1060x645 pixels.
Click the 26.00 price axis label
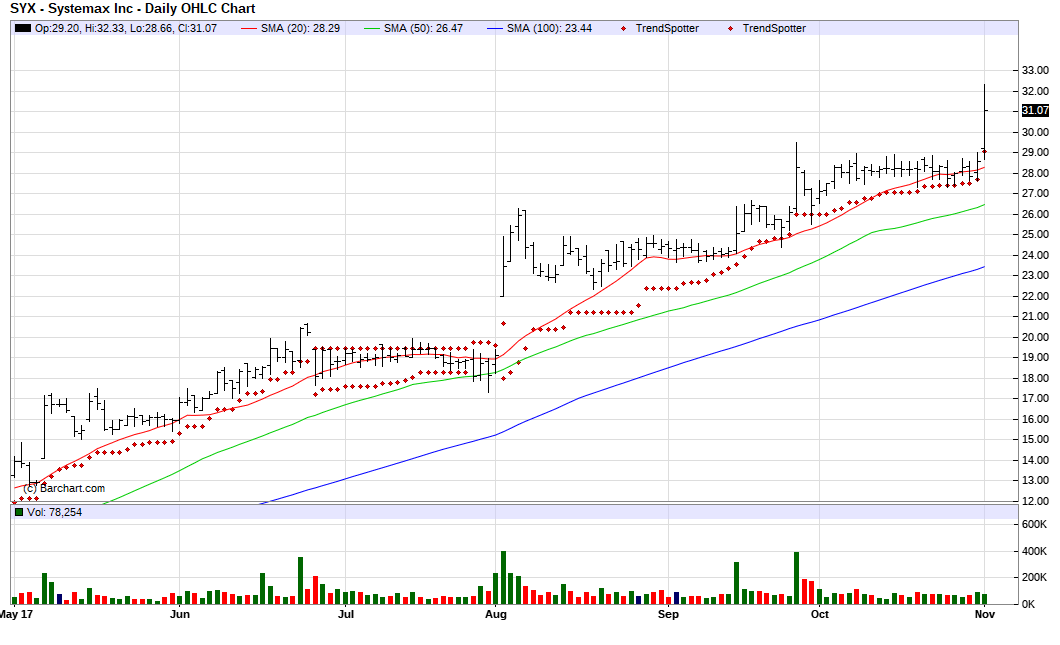(1035, 214)
